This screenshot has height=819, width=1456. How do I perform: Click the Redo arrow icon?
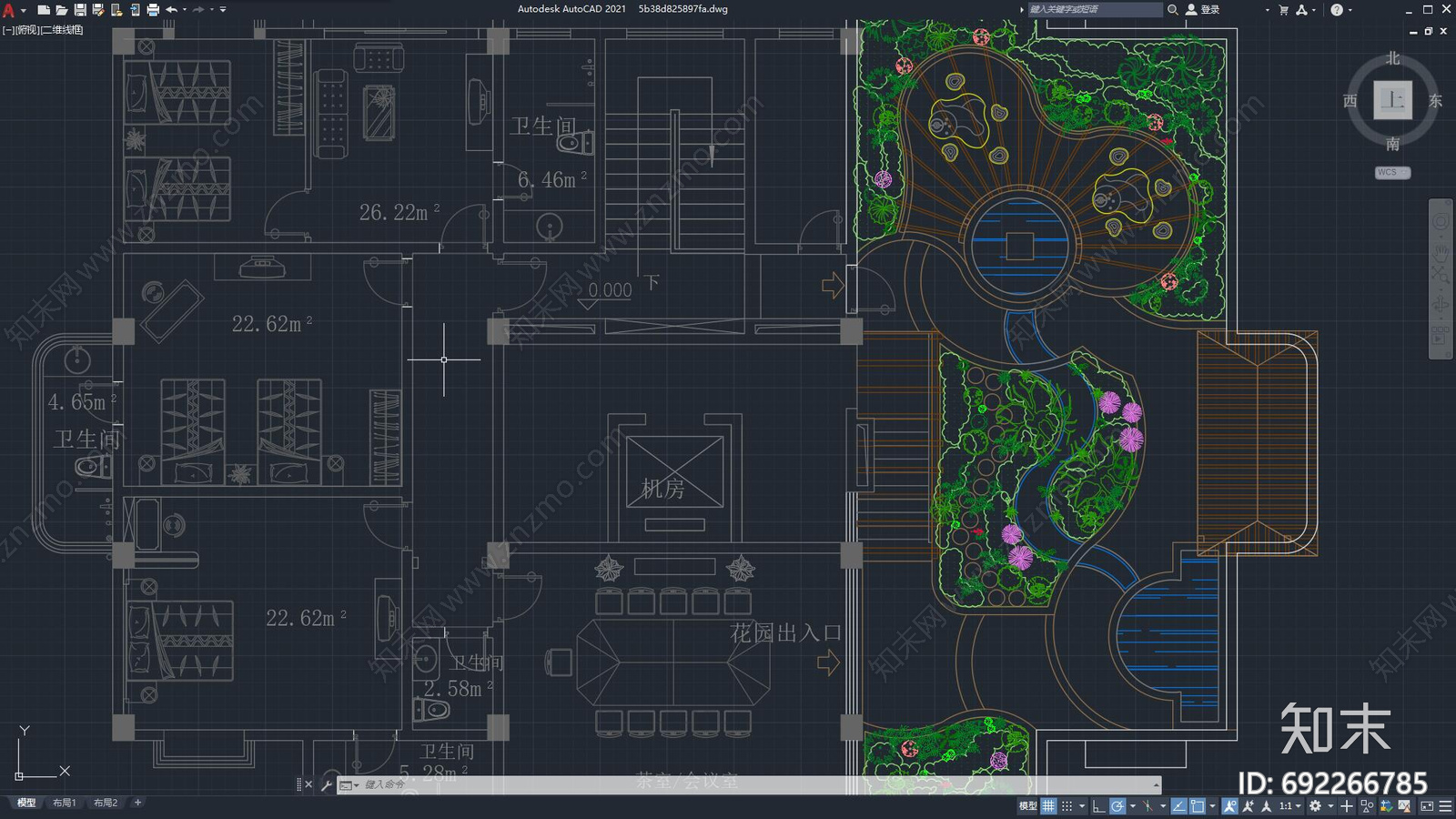(198, 9)
